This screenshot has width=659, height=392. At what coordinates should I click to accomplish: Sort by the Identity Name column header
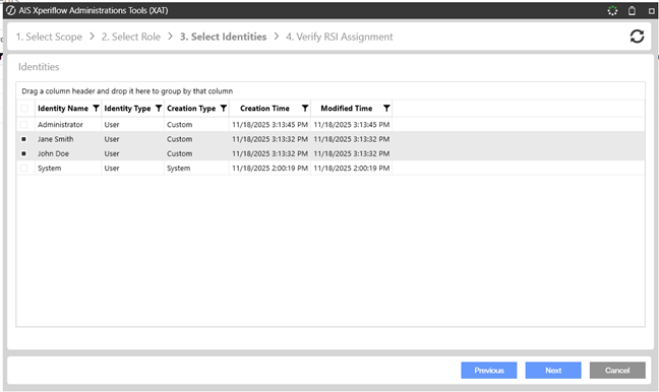click(x=63, y=108)
